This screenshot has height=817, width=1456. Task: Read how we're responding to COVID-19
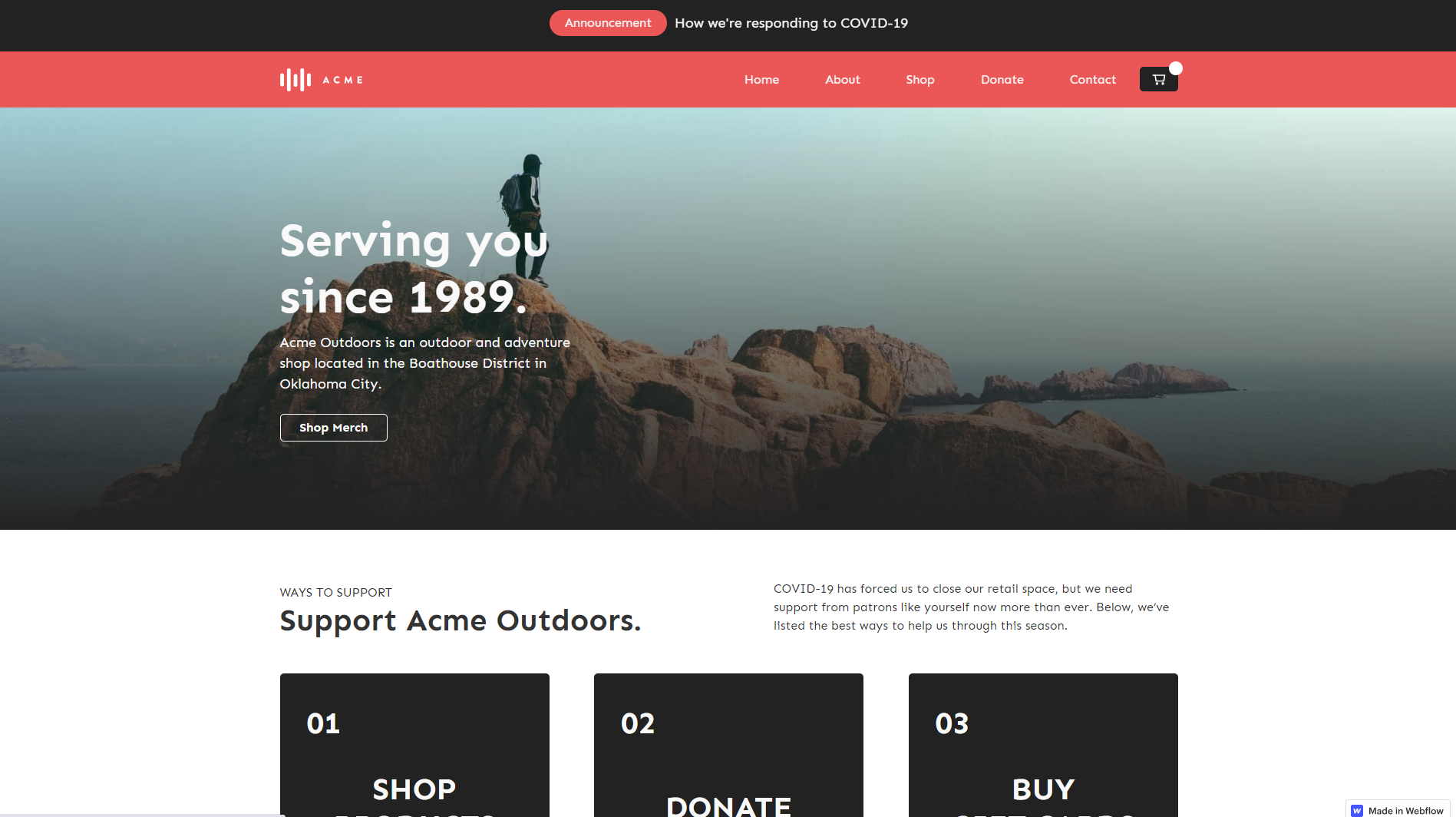coord(791,23)
